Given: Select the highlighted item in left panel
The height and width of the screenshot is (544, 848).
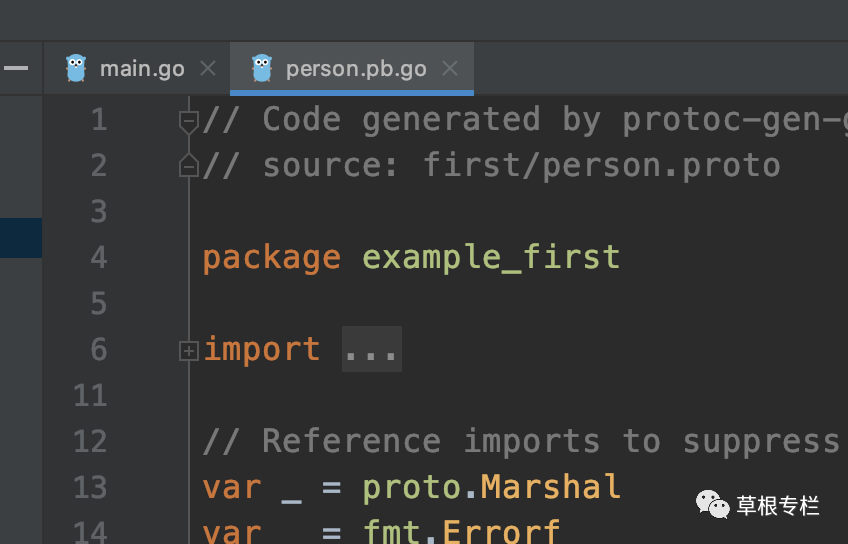Looking at the screenshot, I should 21,238.
